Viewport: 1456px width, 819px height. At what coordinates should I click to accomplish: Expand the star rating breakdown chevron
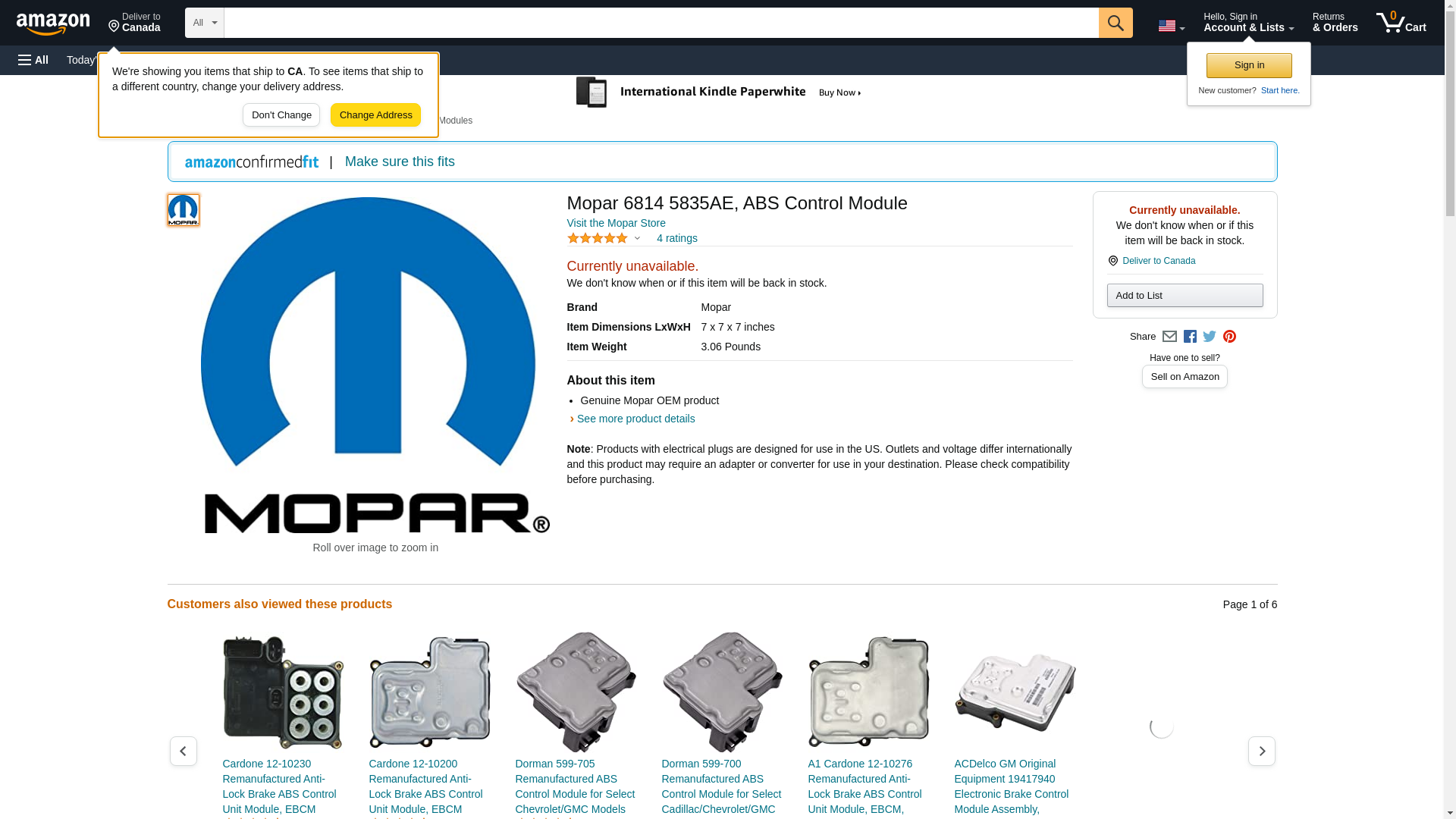click(637, 239)
